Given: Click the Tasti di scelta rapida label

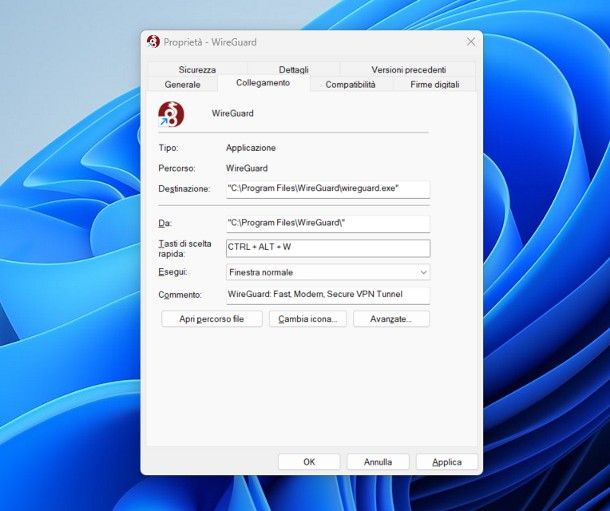Looking at the screenshot, I should [185, 248].
